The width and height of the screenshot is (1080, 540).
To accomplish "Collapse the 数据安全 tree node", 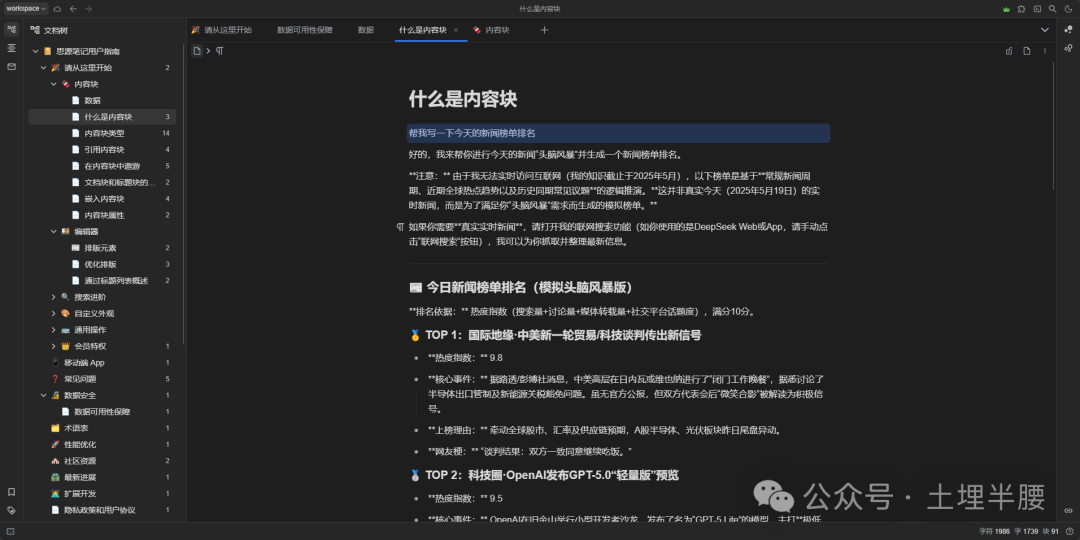I will (x=44, y=395).
